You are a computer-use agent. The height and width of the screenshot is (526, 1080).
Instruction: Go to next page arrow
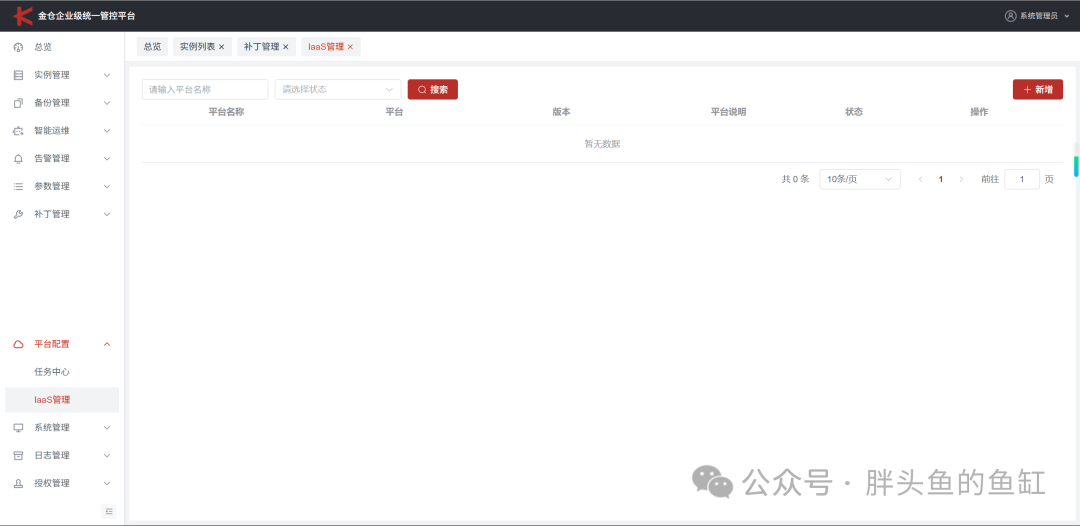click(x=961, y=179)
